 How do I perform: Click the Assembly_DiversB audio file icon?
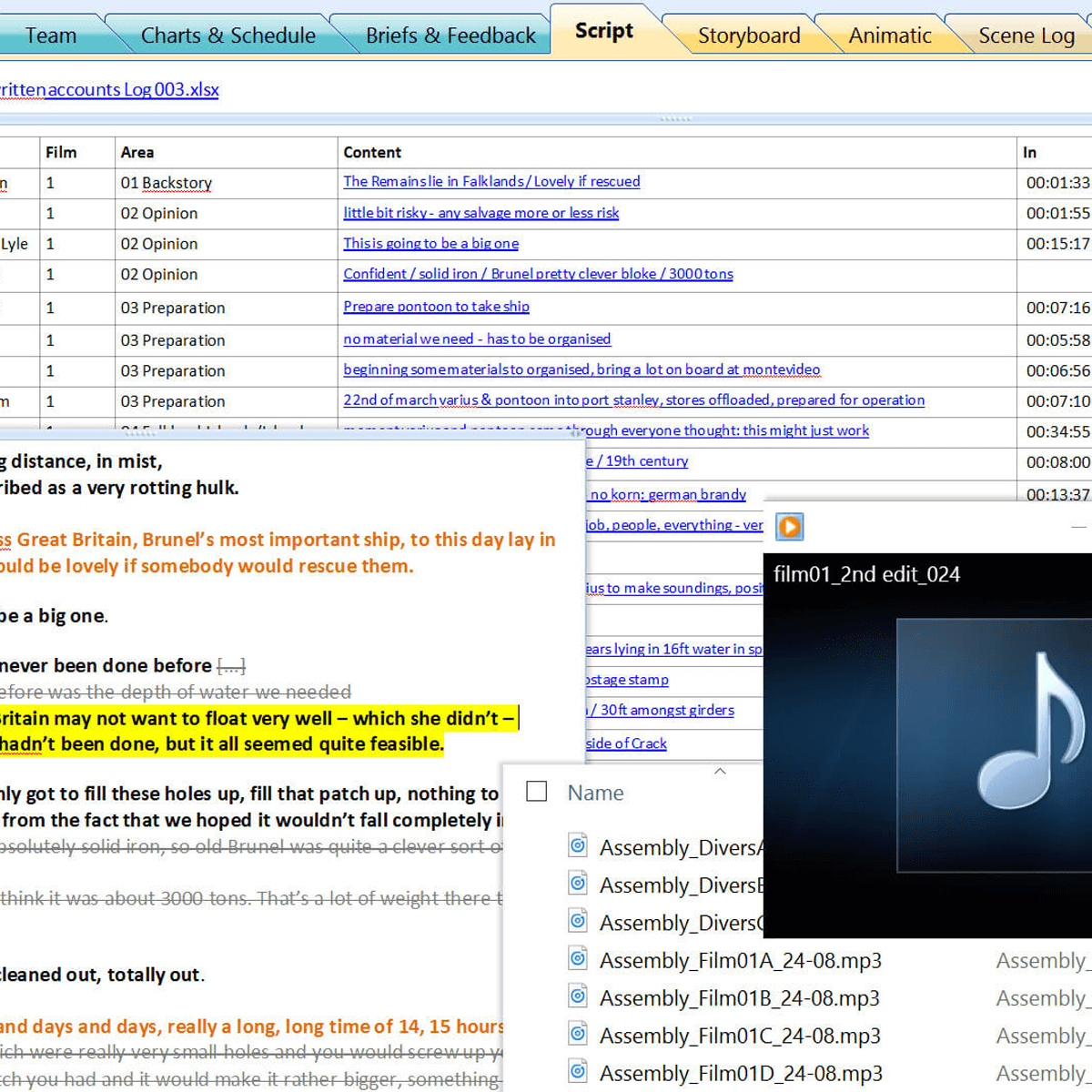pos(577,884)
